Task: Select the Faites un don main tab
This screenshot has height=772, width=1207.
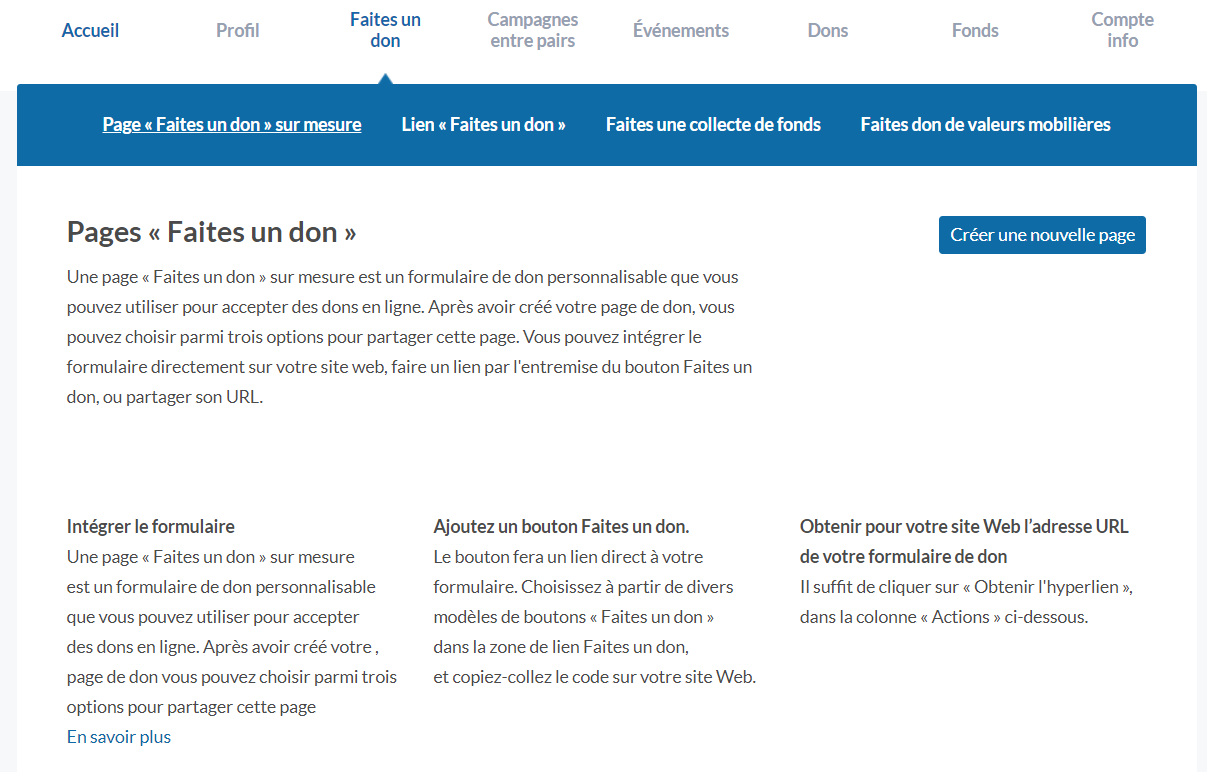Action: tap(385, 30)
